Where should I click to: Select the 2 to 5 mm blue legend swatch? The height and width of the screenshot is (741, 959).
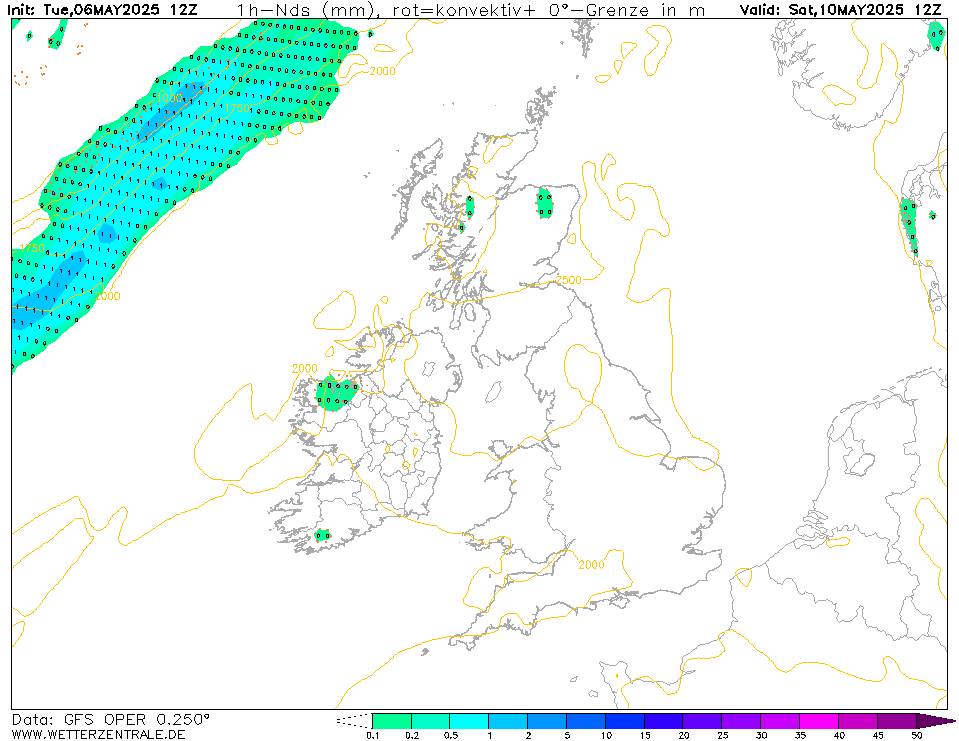(547, 721)
